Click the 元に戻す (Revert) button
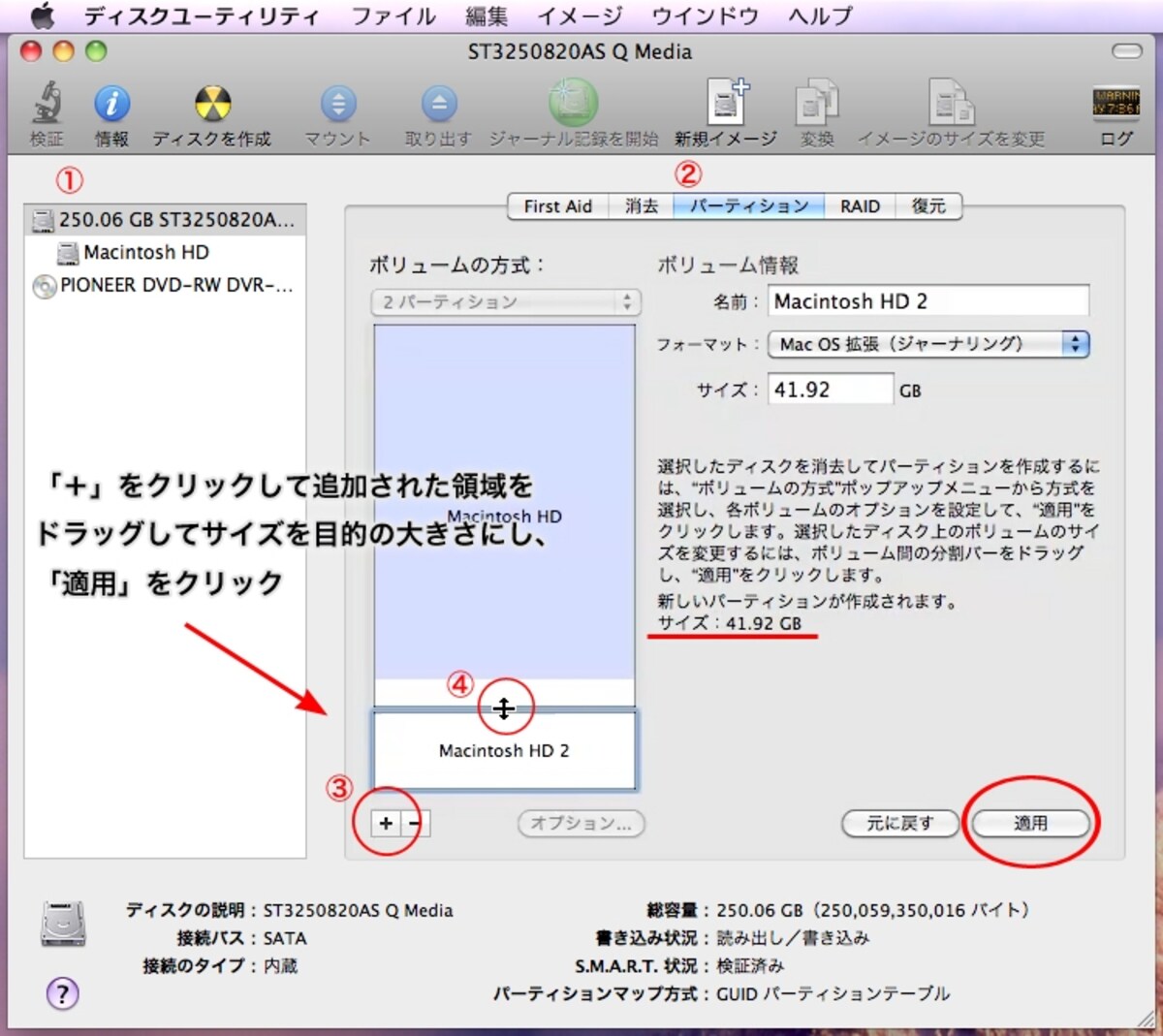The image size is (1163, 1036). (900, 823)
